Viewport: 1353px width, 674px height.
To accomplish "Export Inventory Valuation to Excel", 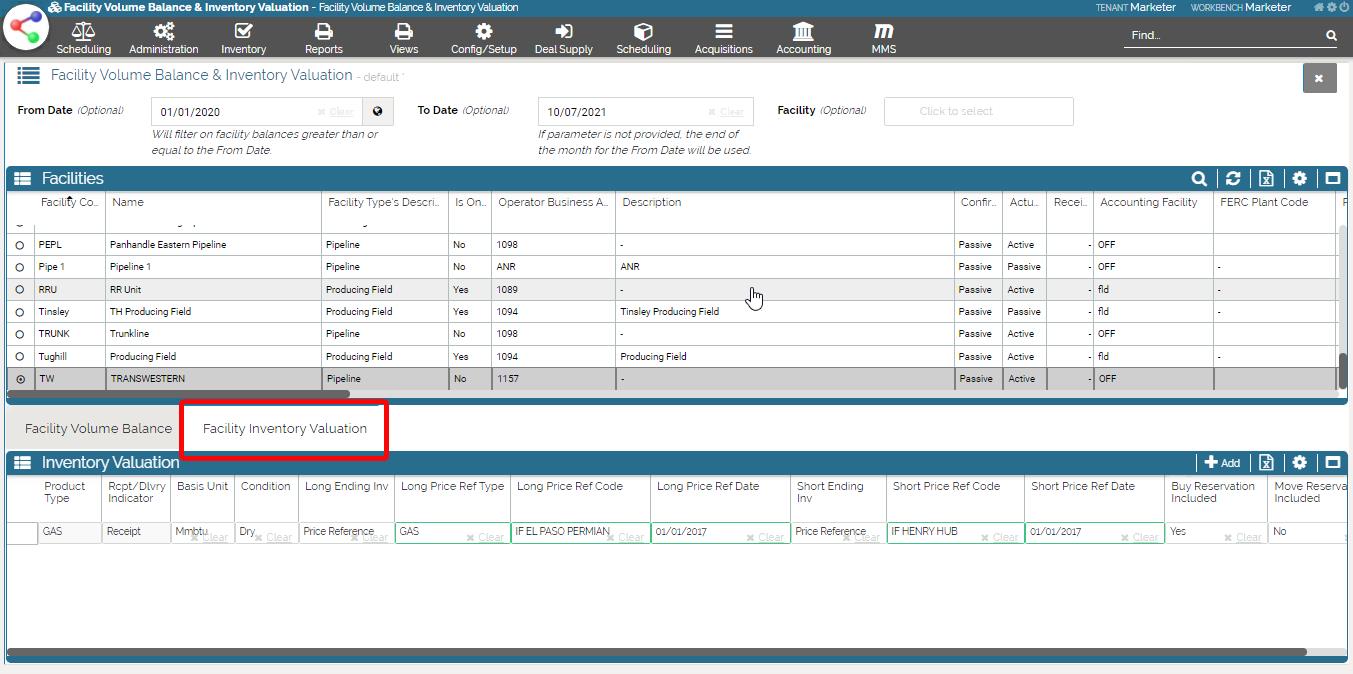I will tap(1266, 462).
